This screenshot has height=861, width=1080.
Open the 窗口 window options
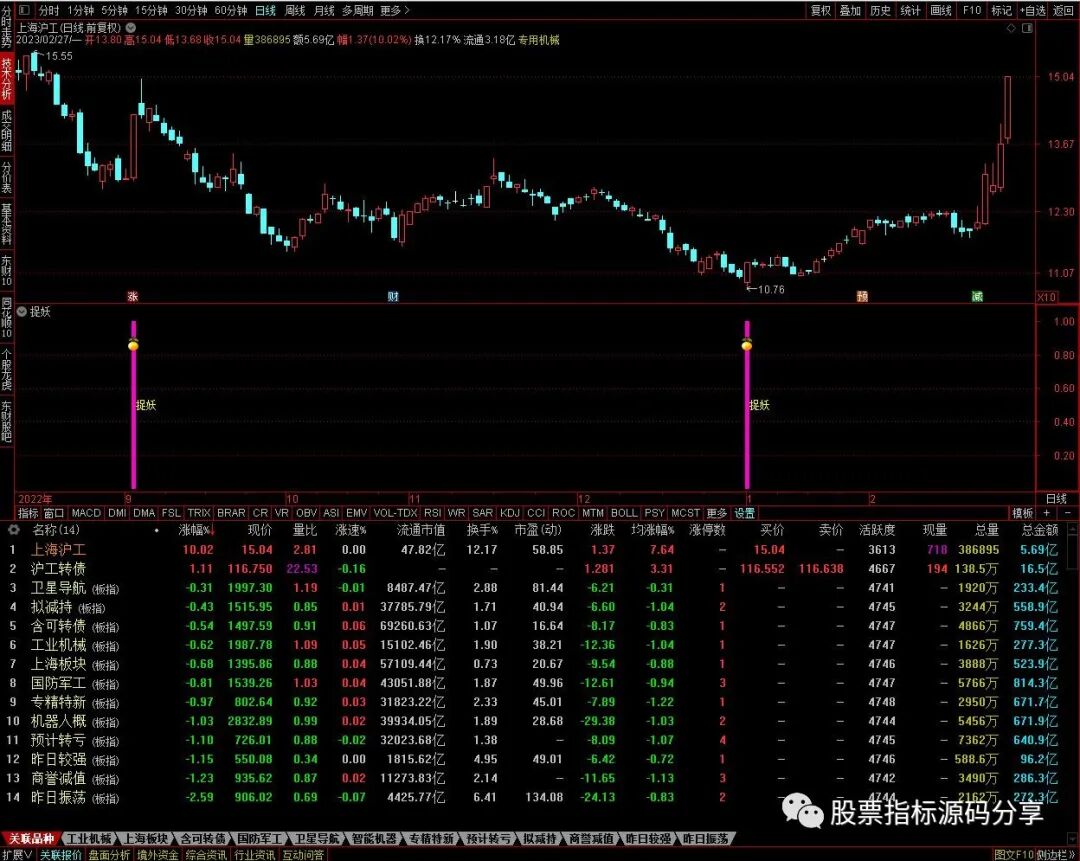54,513
